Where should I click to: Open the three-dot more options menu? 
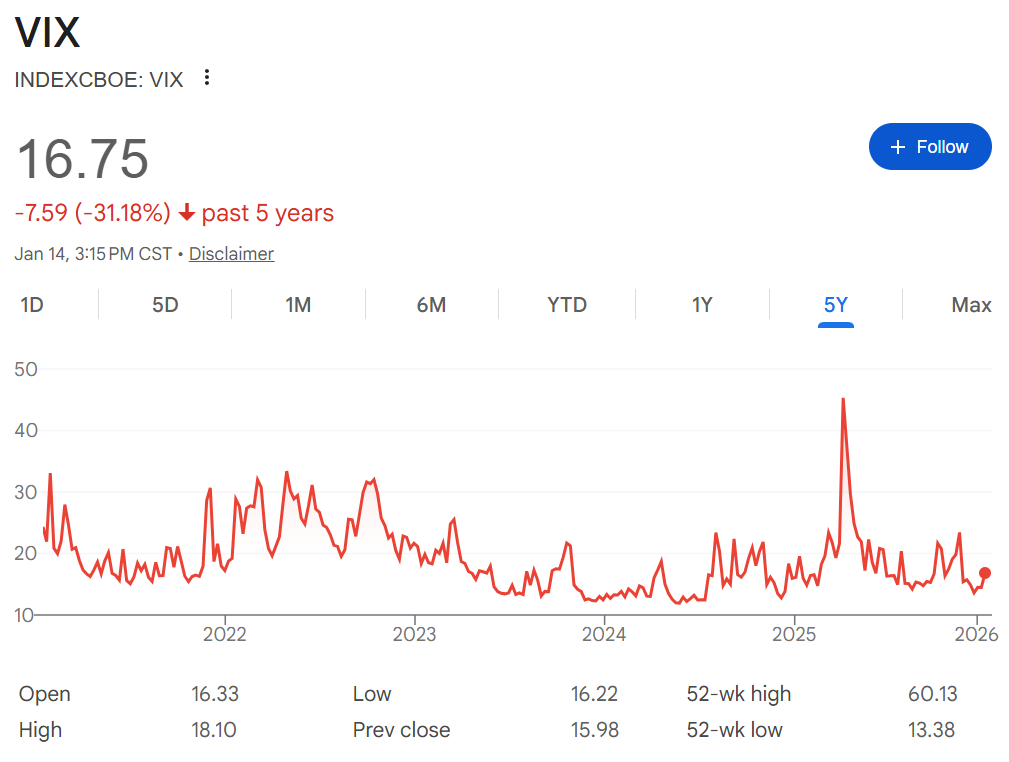[207, 78]
